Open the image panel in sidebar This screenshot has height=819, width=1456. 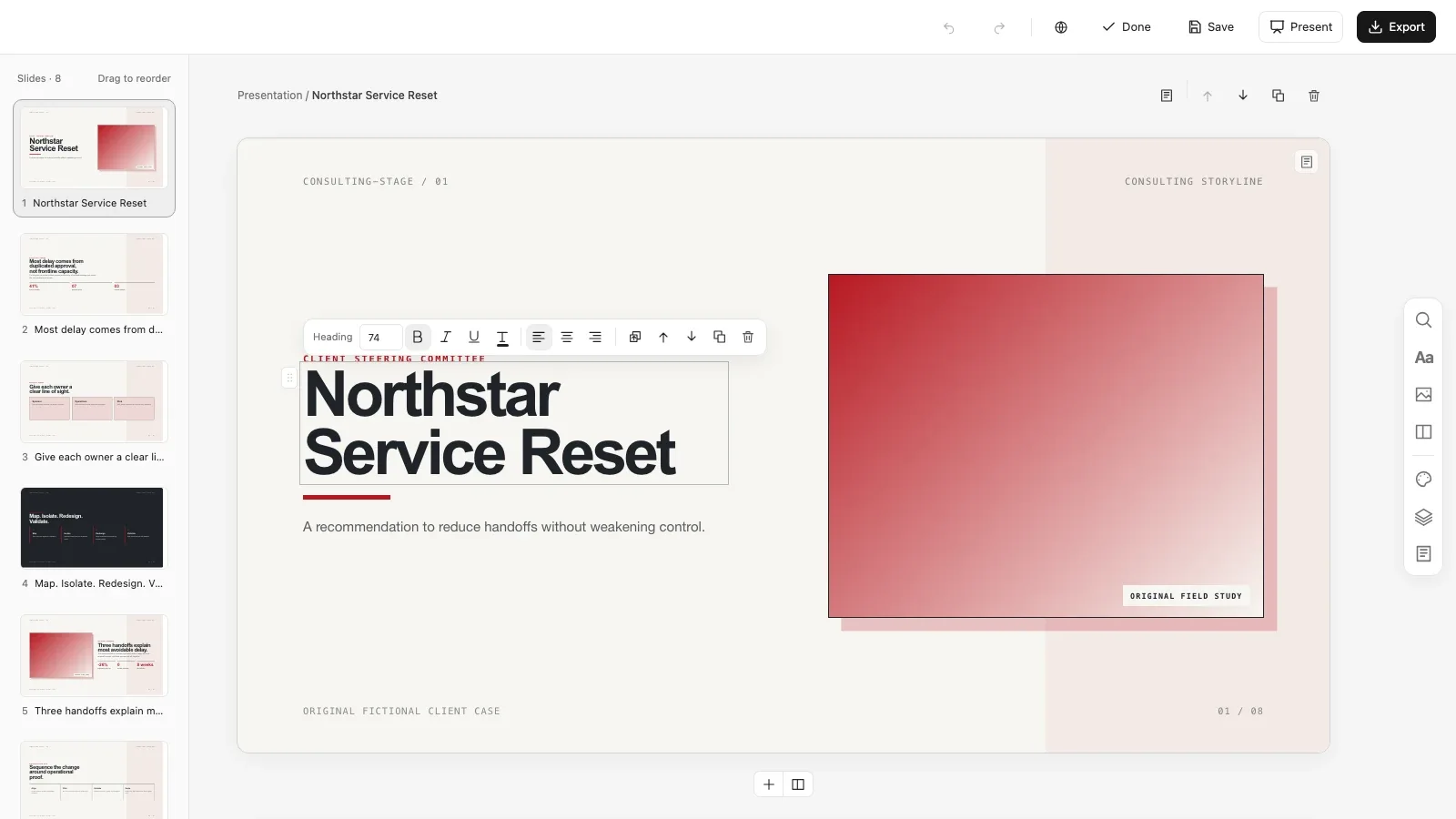1424,395
